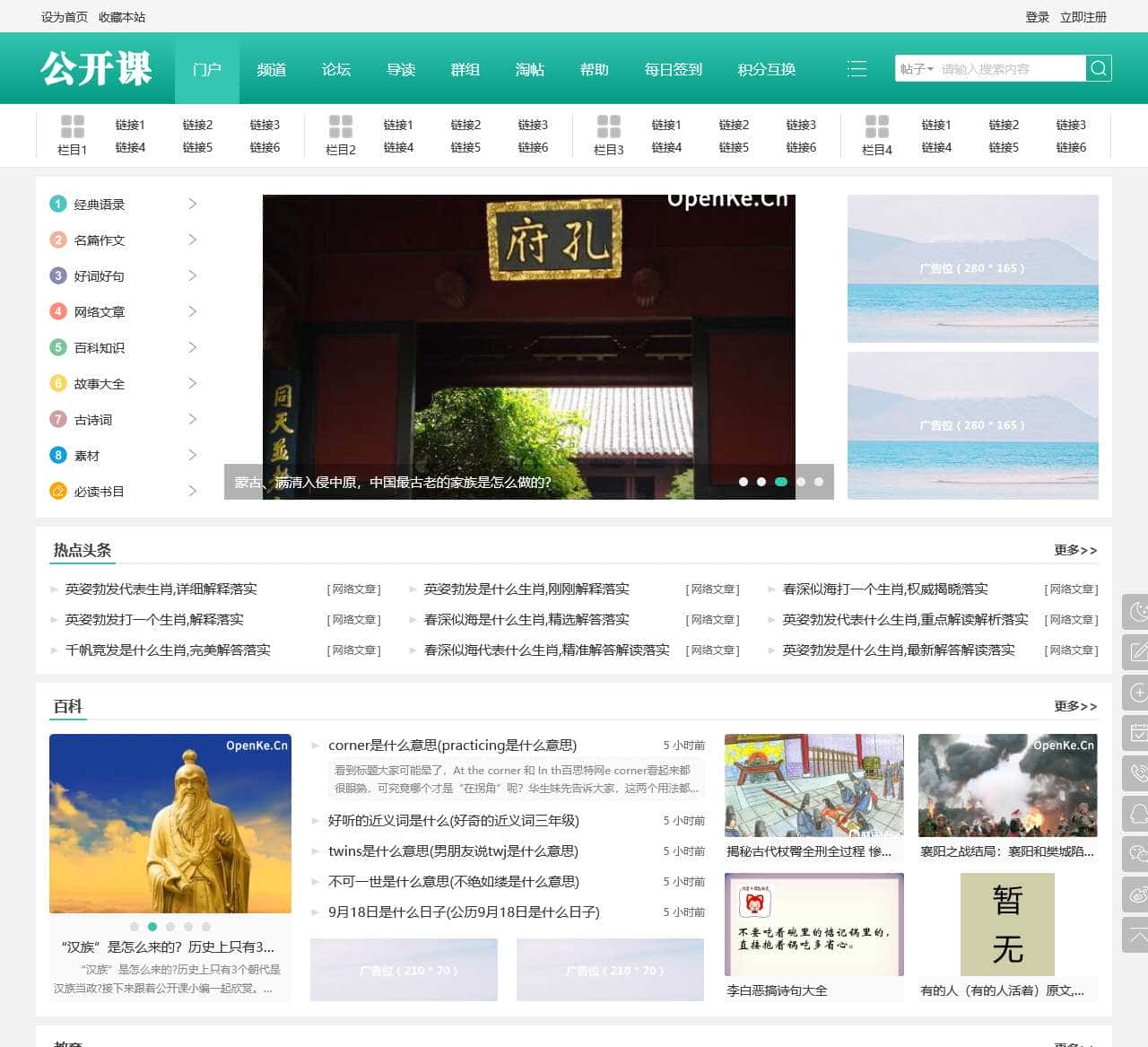
Task: Open the 每日签到 menu item
Action: 673,69
